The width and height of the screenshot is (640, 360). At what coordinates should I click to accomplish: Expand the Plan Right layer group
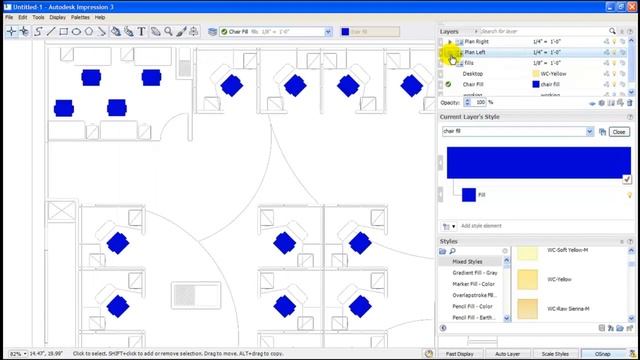click(450, 42)
